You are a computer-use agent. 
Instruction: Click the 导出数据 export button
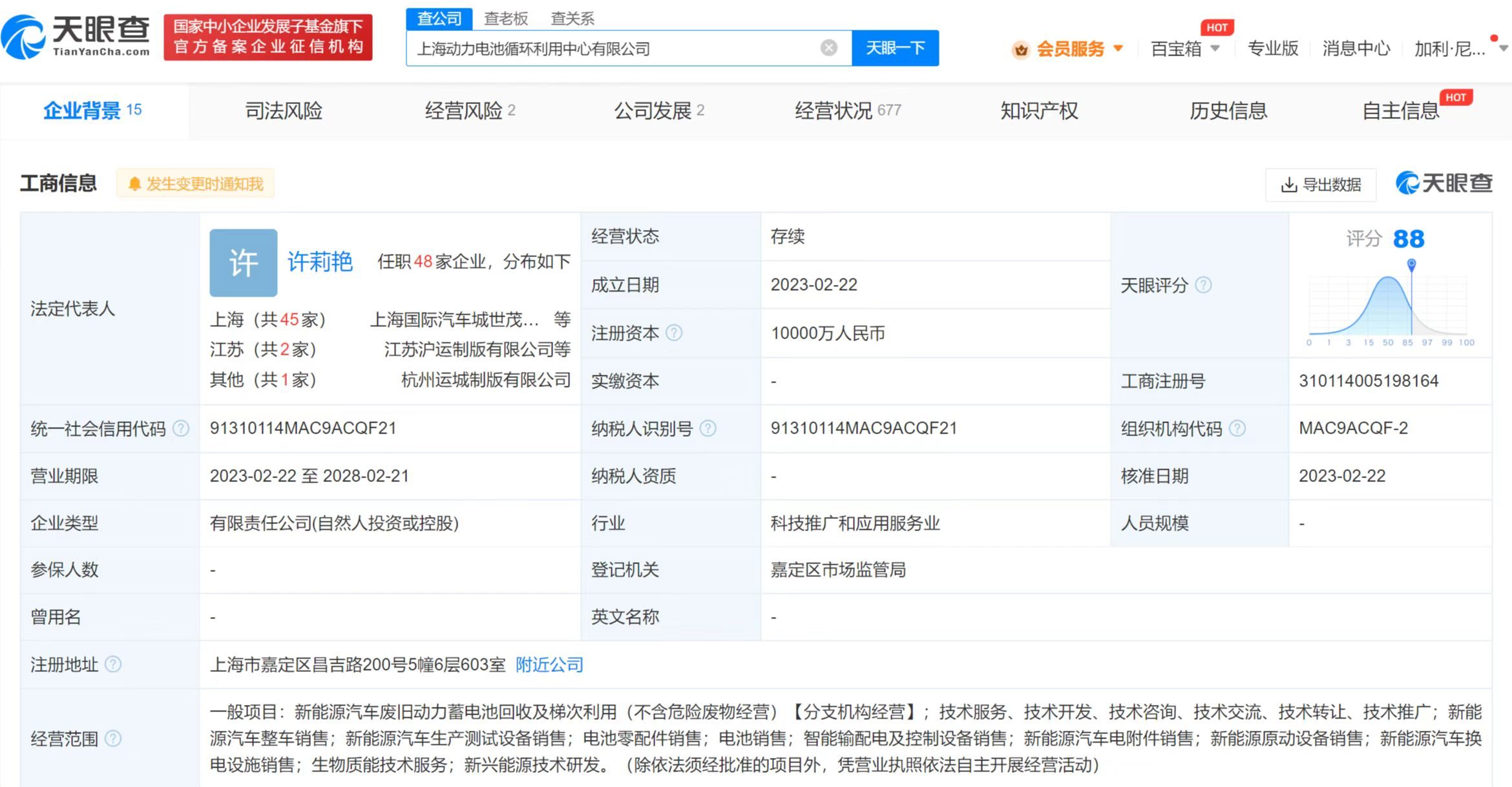tap(1321, 185)
